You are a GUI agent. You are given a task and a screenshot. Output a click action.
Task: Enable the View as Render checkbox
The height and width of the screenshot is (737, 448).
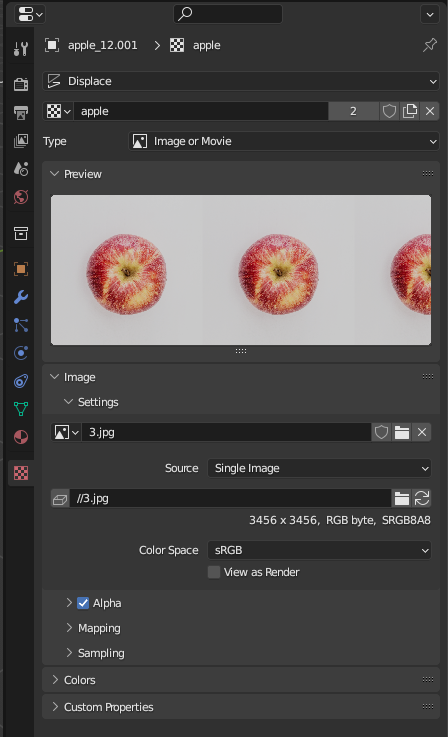[x=214, y=572]
